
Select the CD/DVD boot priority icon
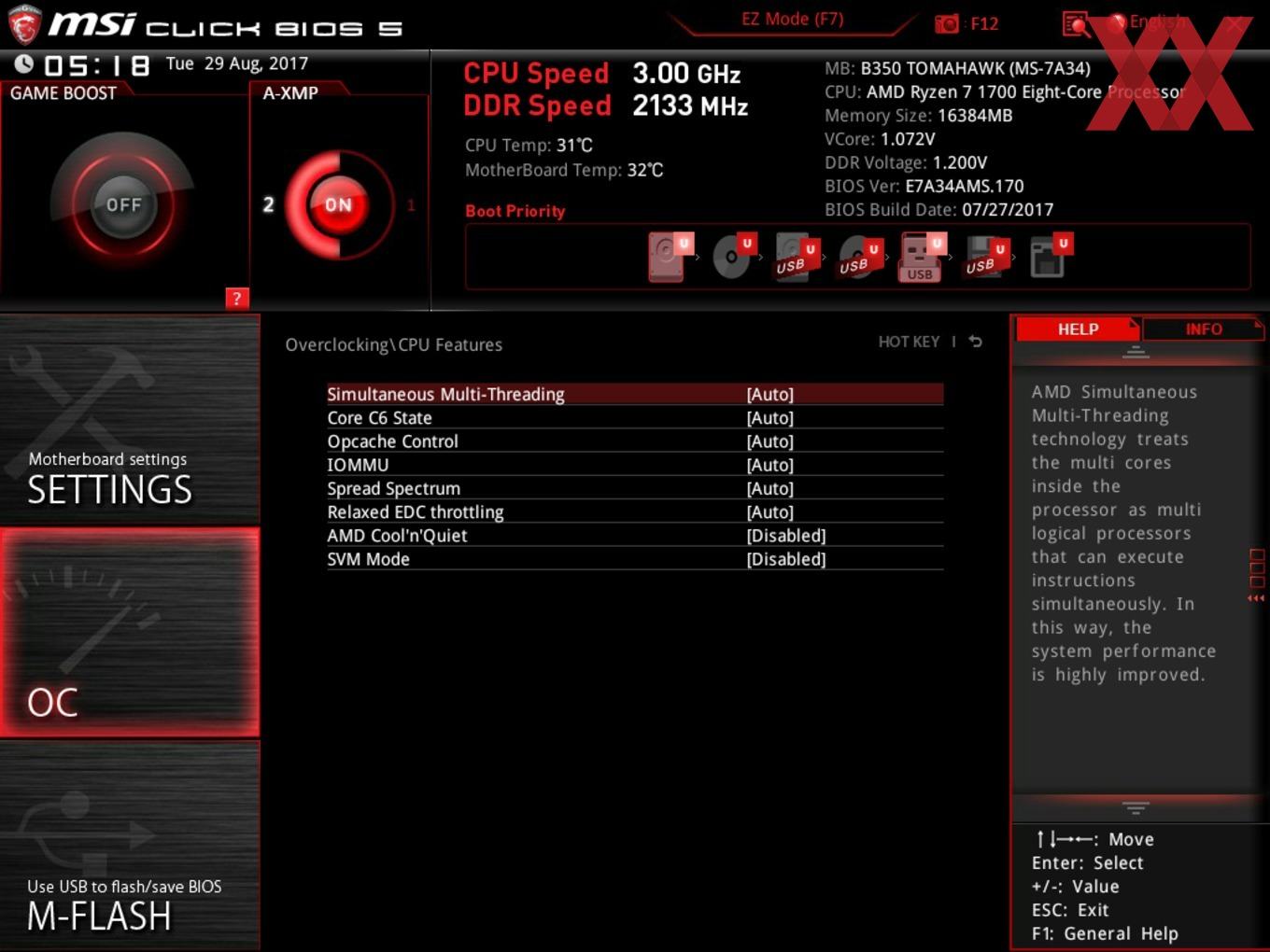[x=733, y=257]
